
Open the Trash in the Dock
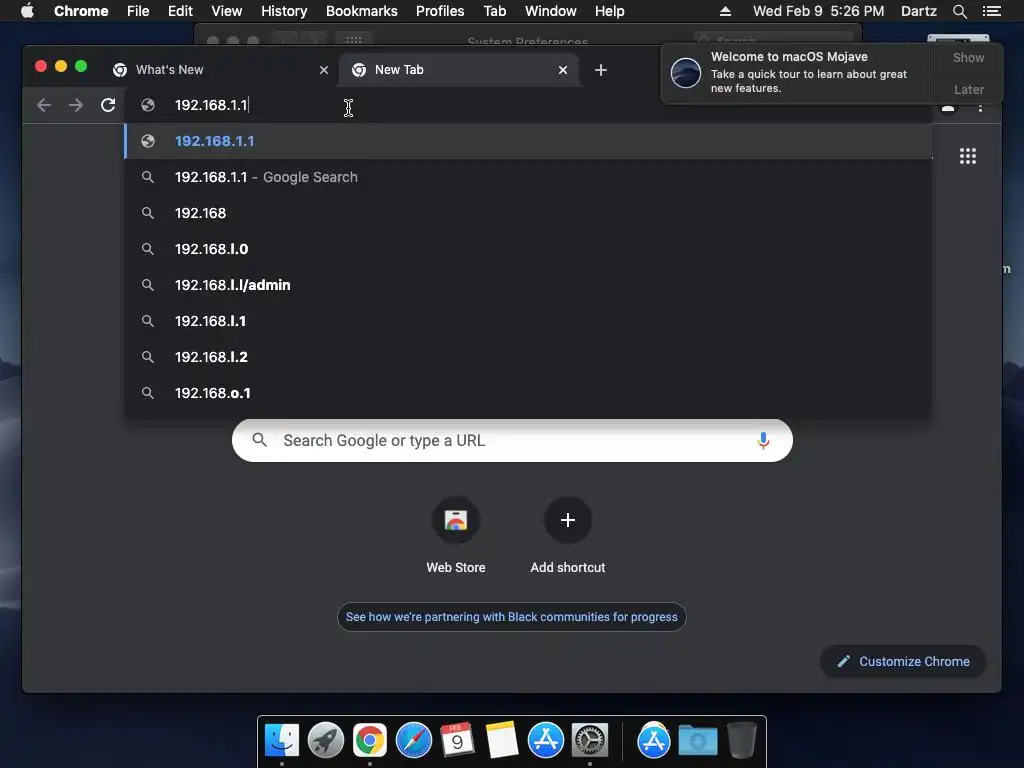[x=742, y=741]
